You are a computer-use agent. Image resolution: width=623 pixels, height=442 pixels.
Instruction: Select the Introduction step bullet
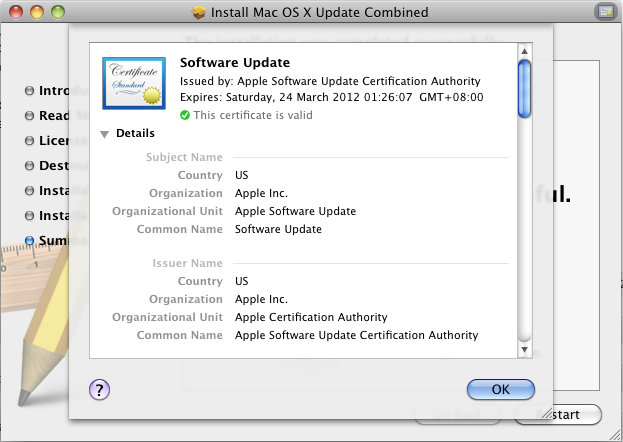[x=29, y=91]
